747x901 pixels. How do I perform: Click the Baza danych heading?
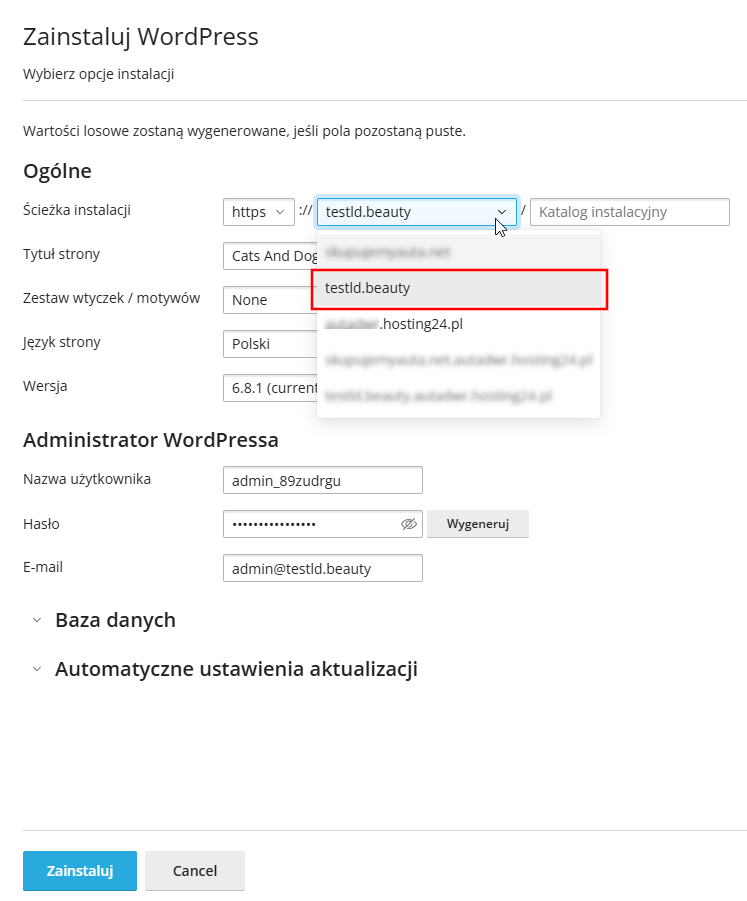tap(115, 621)
